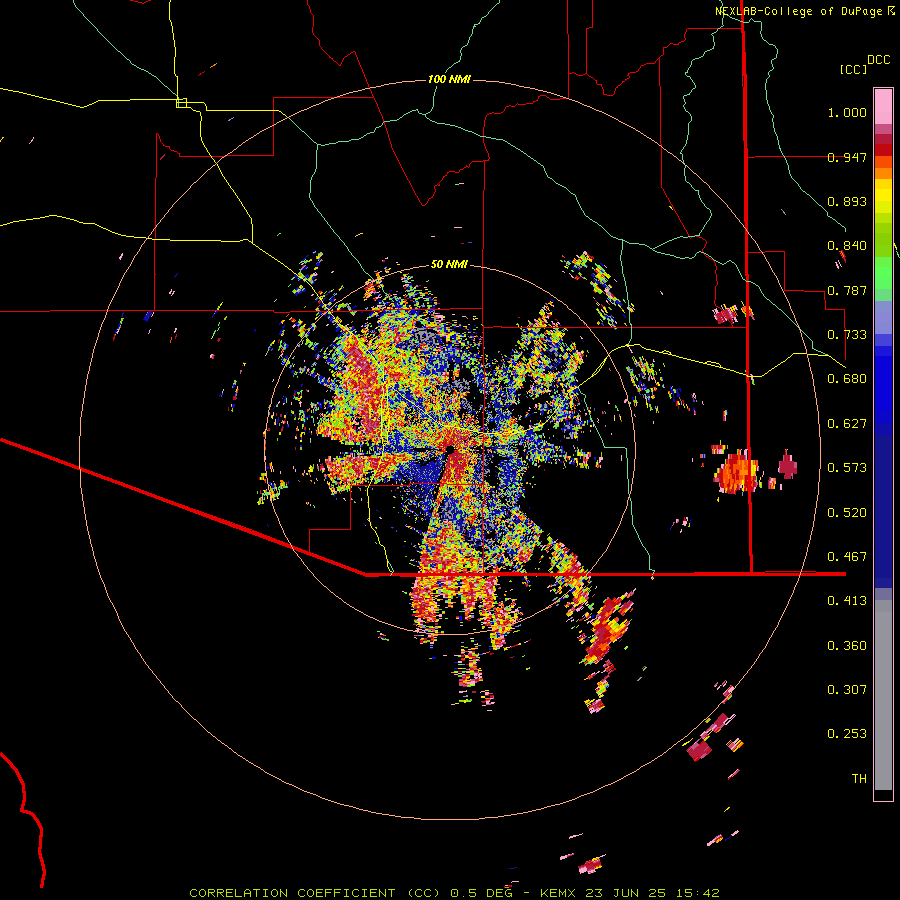This screenshot has width=900, height=900.
Task: Select the 0.680 scale value
Action: point(847,379)
